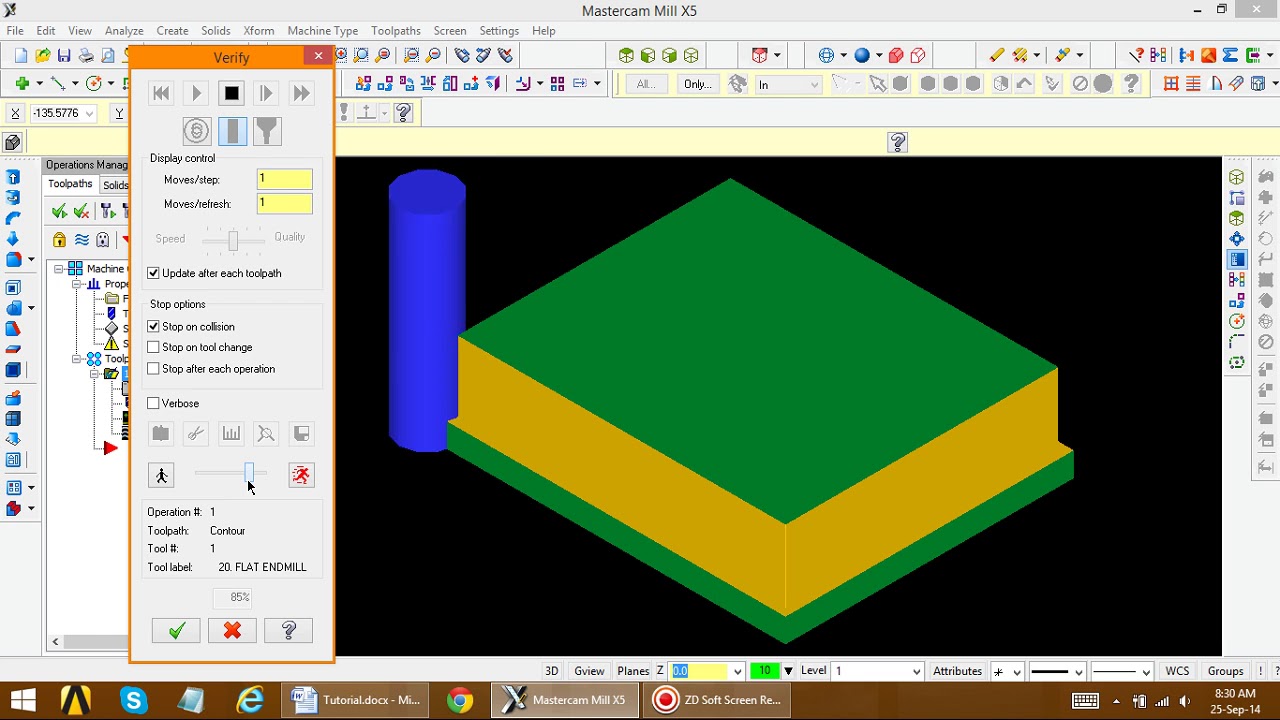The height and width of the screenshot is (720, 1280).
Task: Click the Print icon
Action: pyautogui.click(x=86, y=56)
